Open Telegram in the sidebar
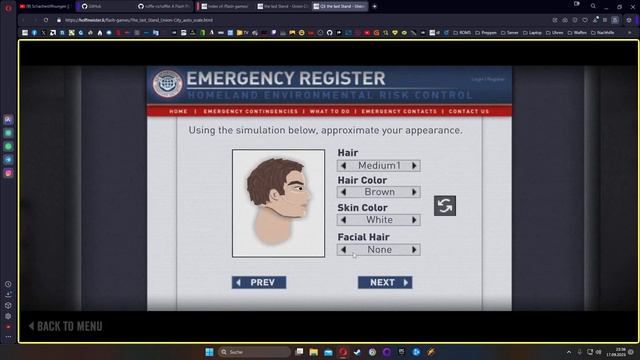The width and height of the screenshot is (640, 360). click(8, 160)
